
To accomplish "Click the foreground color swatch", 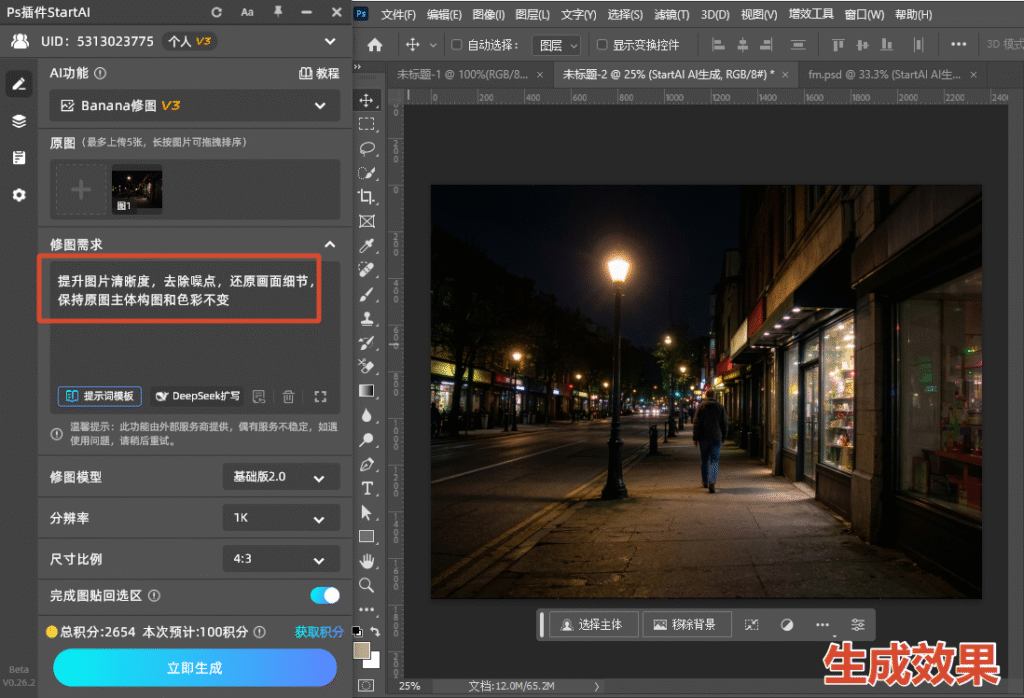I will 361,650.
